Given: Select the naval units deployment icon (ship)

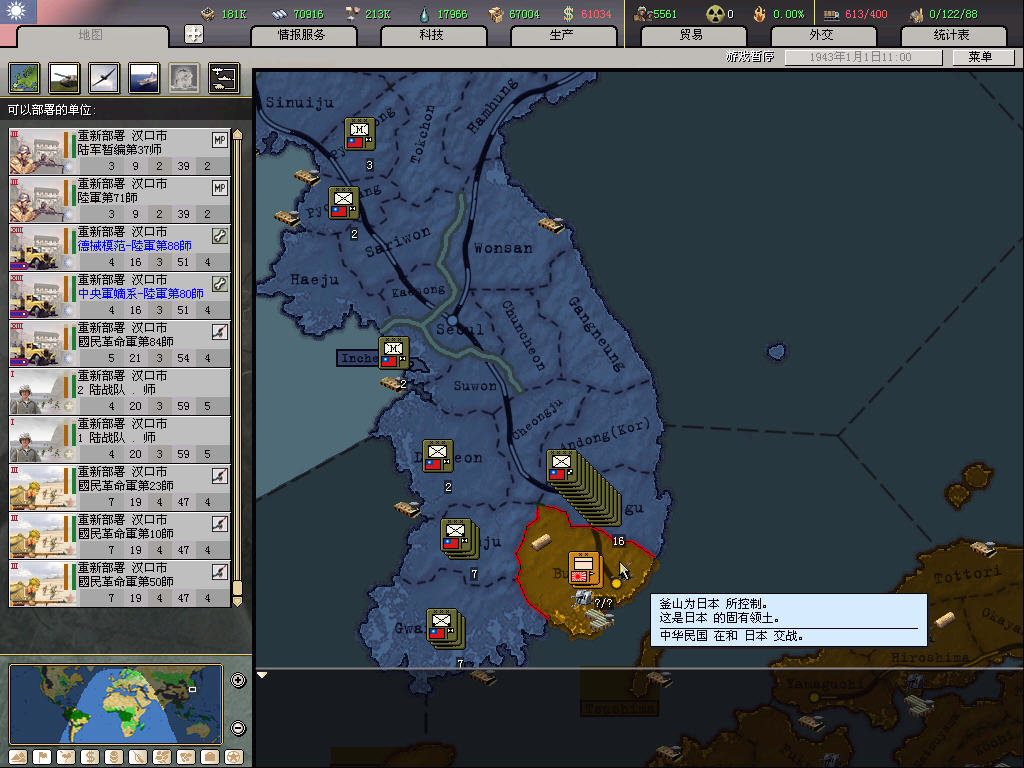Looking at the screenshot, I should (x=143, y=78).
